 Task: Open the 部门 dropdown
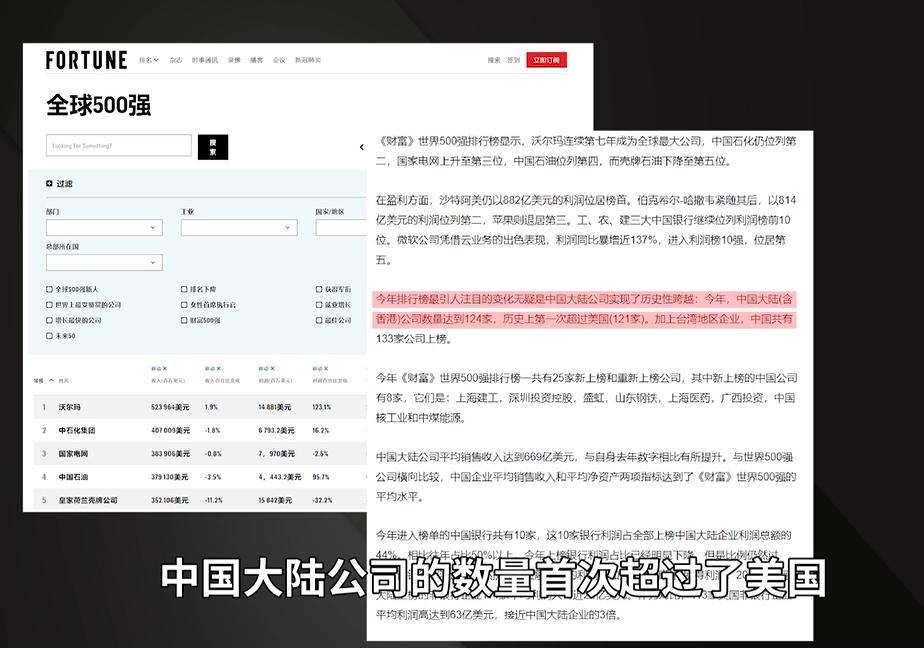104,227
